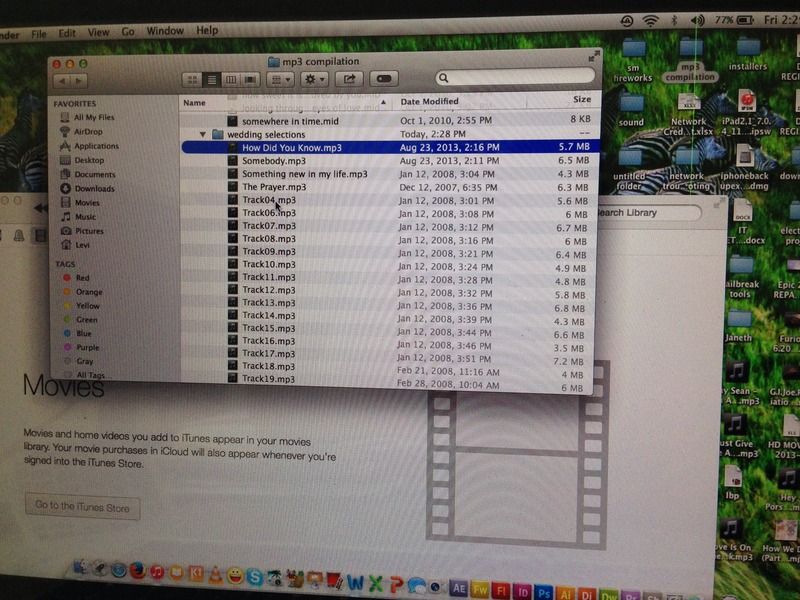The width and height of the screenshot is (800, 600).
Task: Switch Finder to Cover Flow view
Action: [x=250, y=78]
